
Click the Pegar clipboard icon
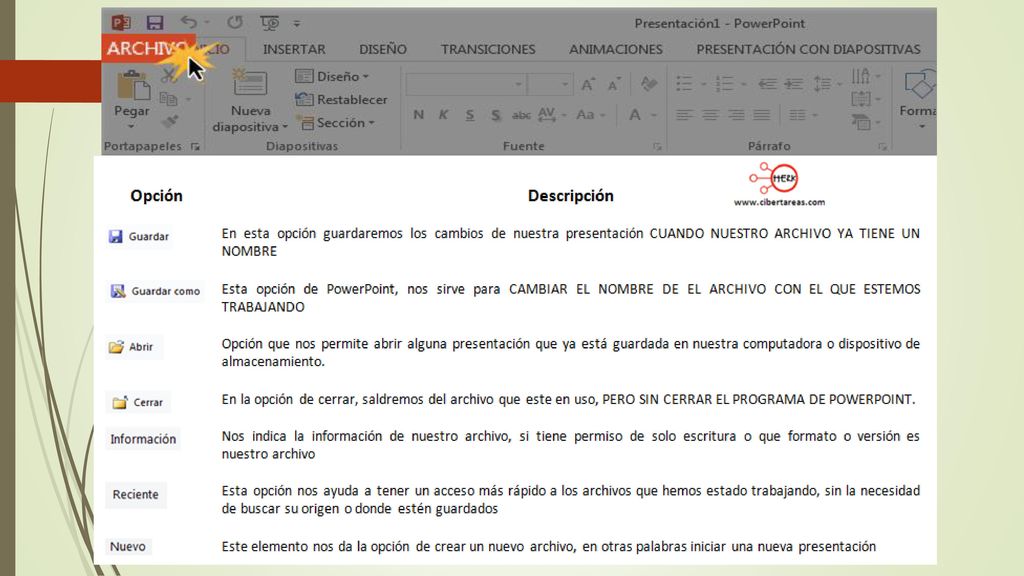(x=132, y=86)
